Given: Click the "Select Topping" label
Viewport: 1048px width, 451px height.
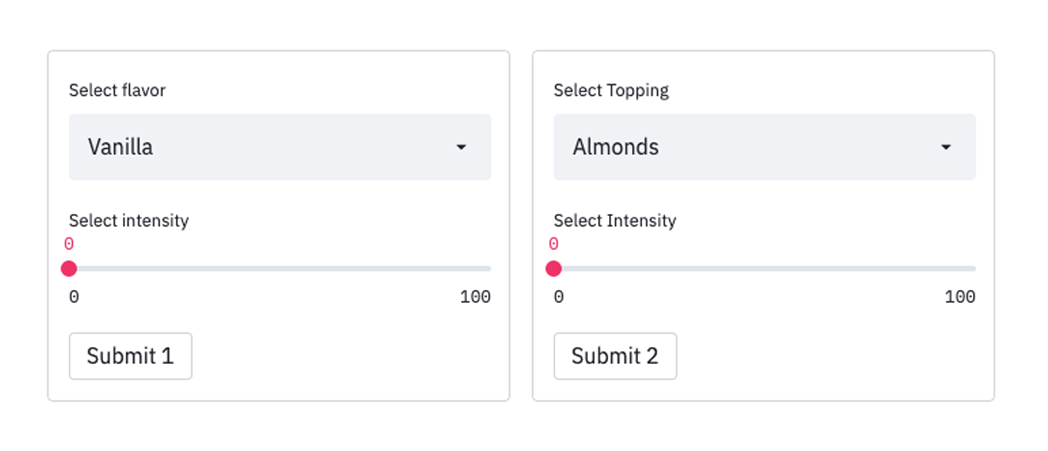Looking at the screenshot, I should point(611,90).
